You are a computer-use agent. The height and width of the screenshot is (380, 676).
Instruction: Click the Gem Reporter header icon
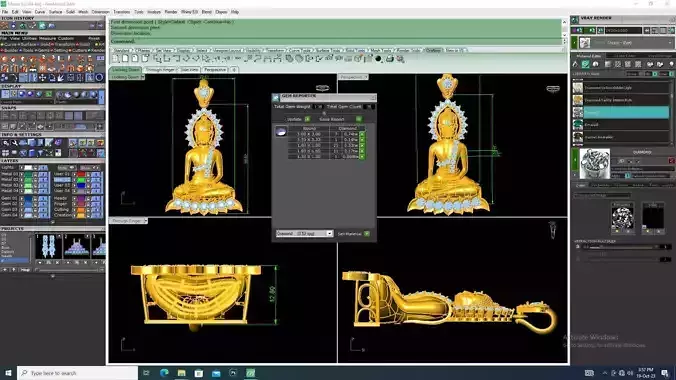click(276, 97)
